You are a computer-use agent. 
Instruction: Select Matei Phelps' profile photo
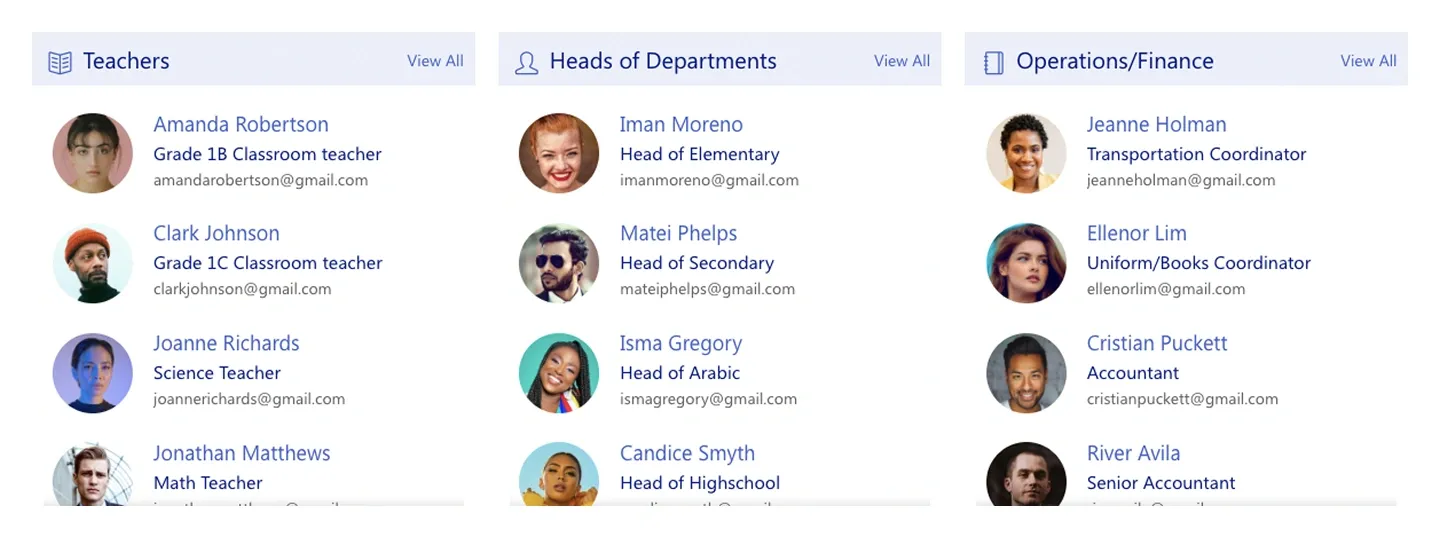click(x=559, y=263)
